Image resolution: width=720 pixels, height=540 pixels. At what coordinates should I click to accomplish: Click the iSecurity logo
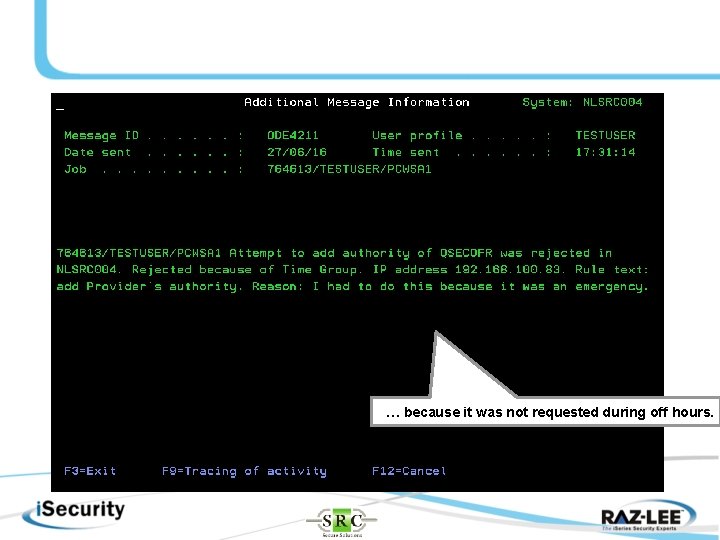74,512
